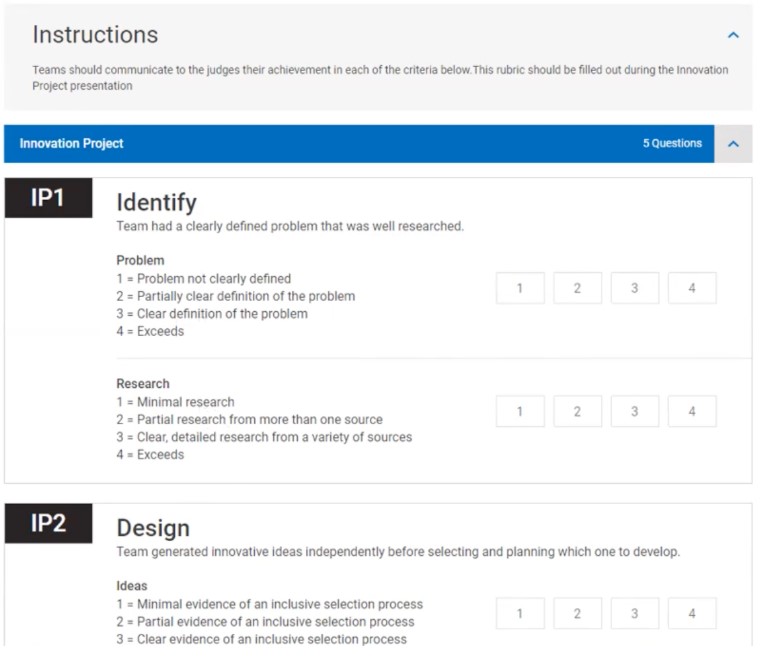
Task: Select score 4 for Research
Action: 692,411
